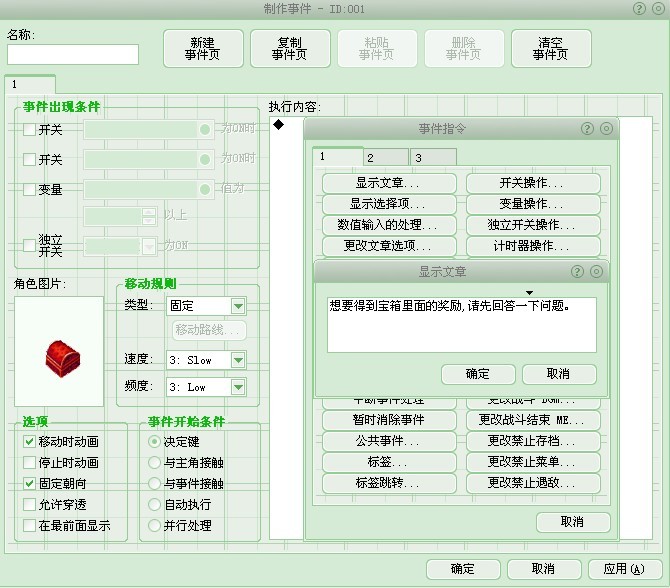This screenshot has height=588, width=670.
Task: Uncheck 移动时动画 option
Action: 29,441
